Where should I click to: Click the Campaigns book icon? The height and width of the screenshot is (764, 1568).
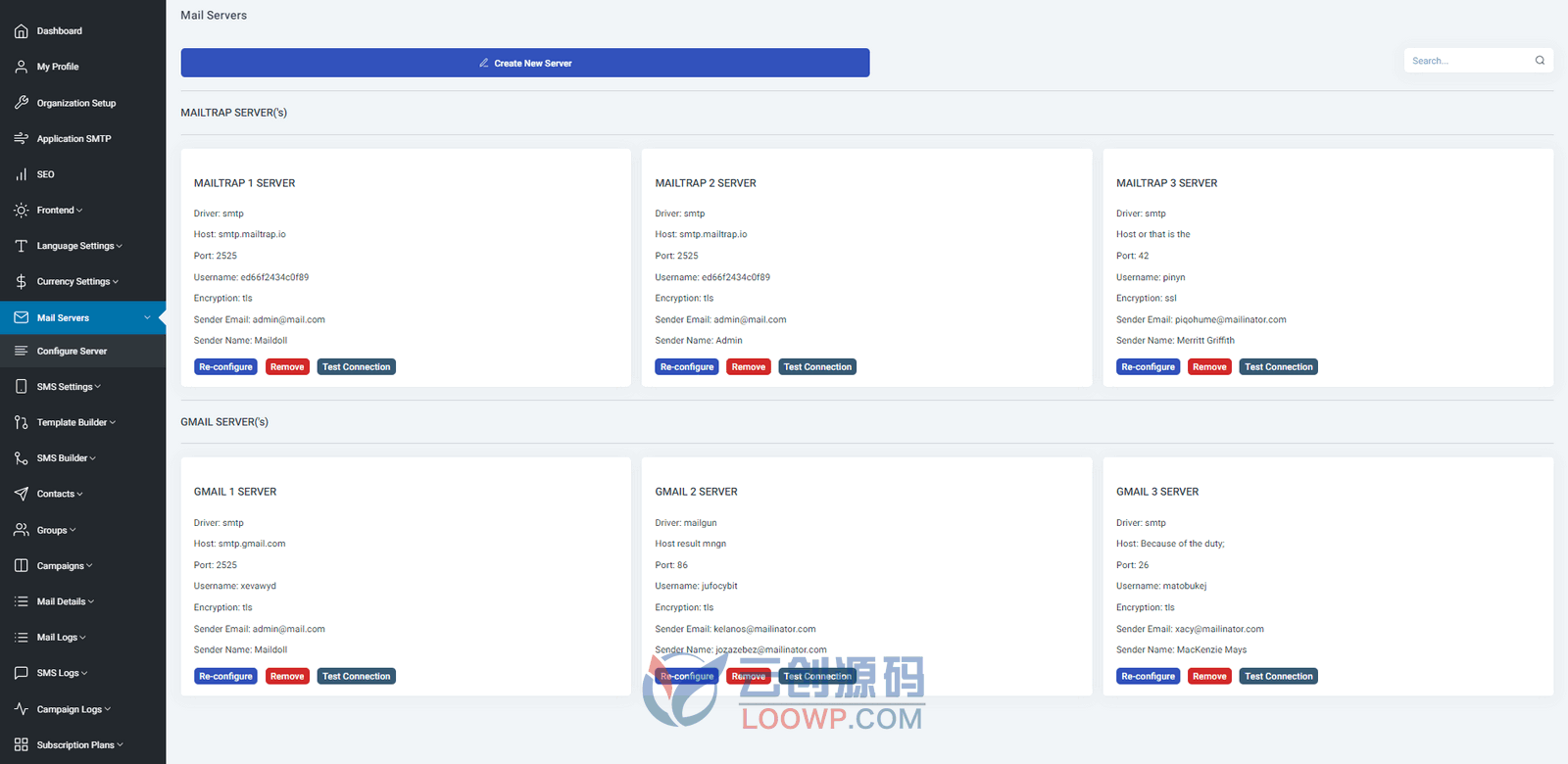[x=21, y=566]
